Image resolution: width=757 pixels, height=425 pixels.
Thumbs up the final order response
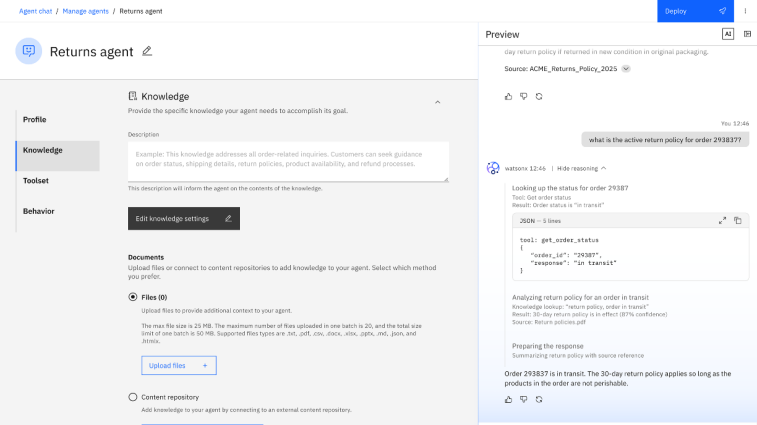[509, 399]
